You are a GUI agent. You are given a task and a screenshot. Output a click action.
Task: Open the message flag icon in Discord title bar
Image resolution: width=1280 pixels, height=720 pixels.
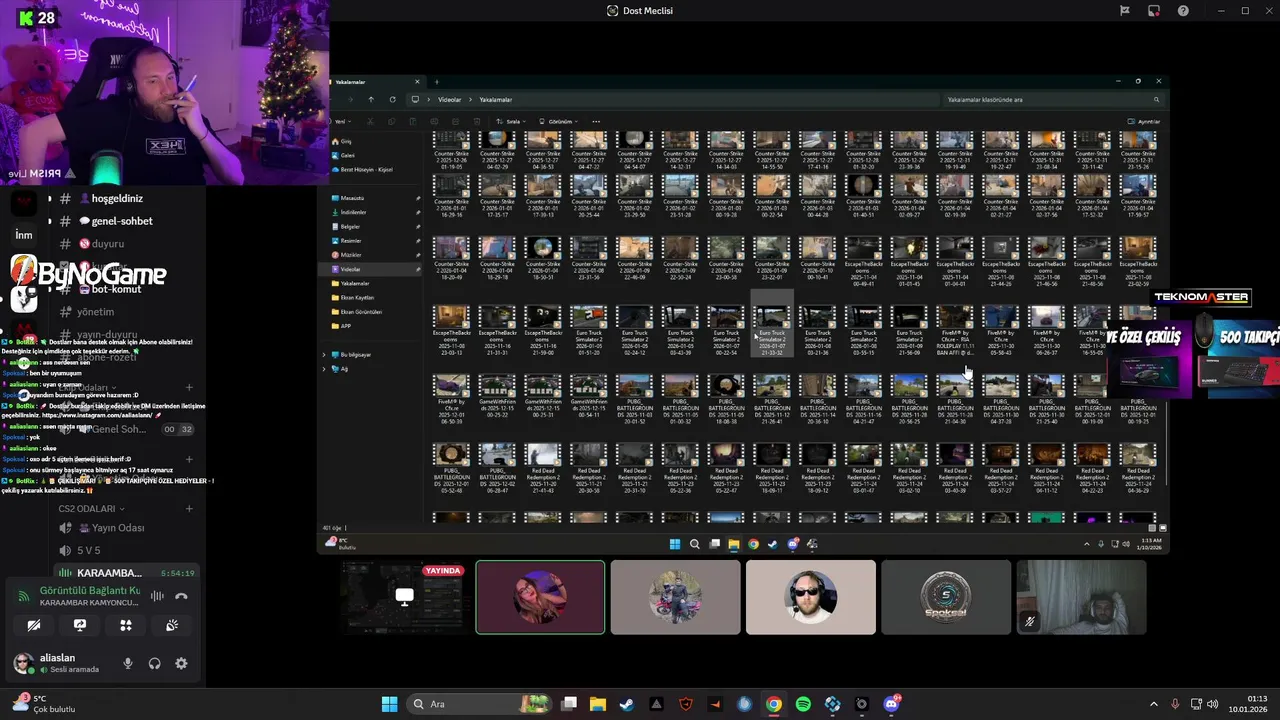1125,11
